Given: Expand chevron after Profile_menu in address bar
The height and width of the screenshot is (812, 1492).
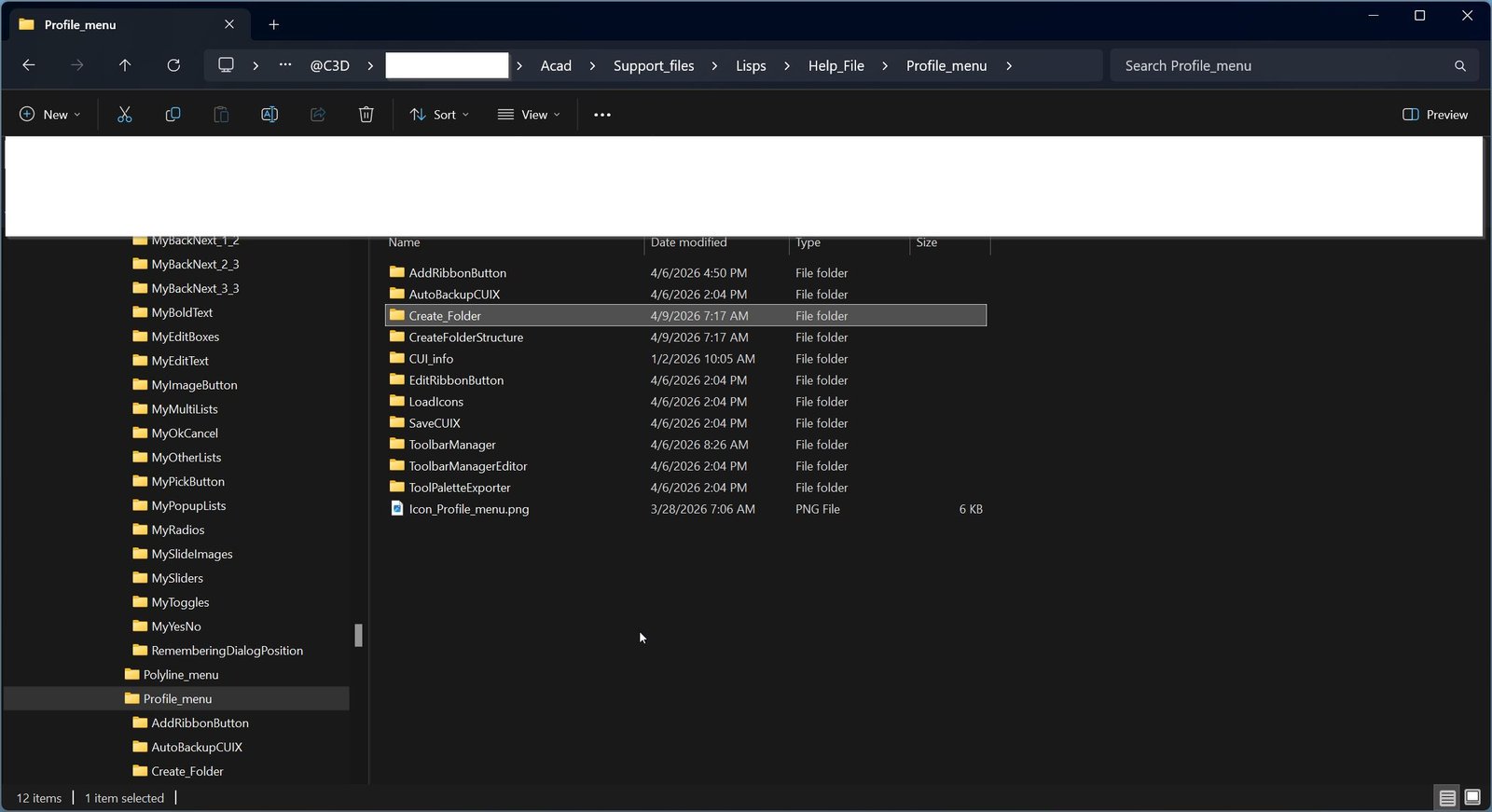Looking at the screenshot, I should [1009, 66].
